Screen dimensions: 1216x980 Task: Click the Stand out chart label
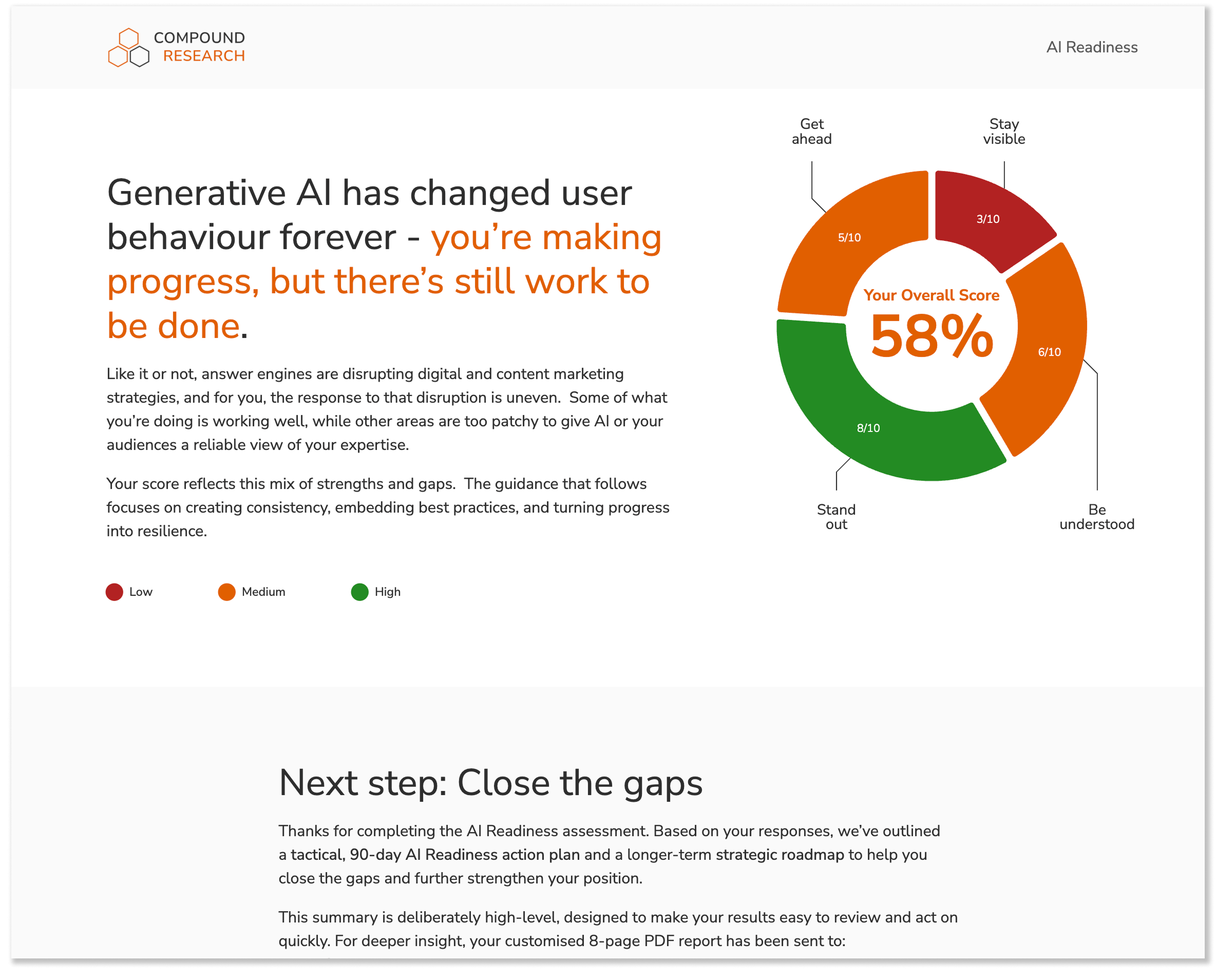pyautogui.click(x=836, y=517)
